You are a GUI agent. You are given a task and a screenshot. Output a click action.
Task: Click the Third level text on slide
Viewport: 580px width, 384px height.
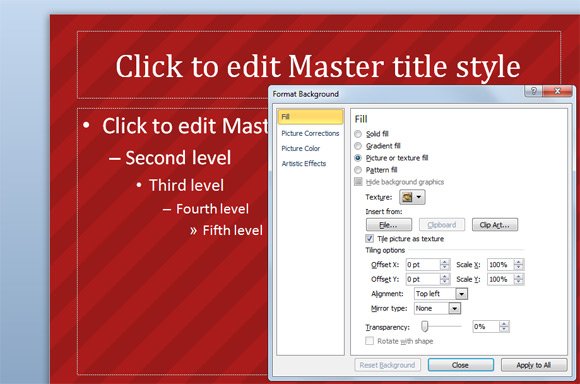tap(186, 185)
